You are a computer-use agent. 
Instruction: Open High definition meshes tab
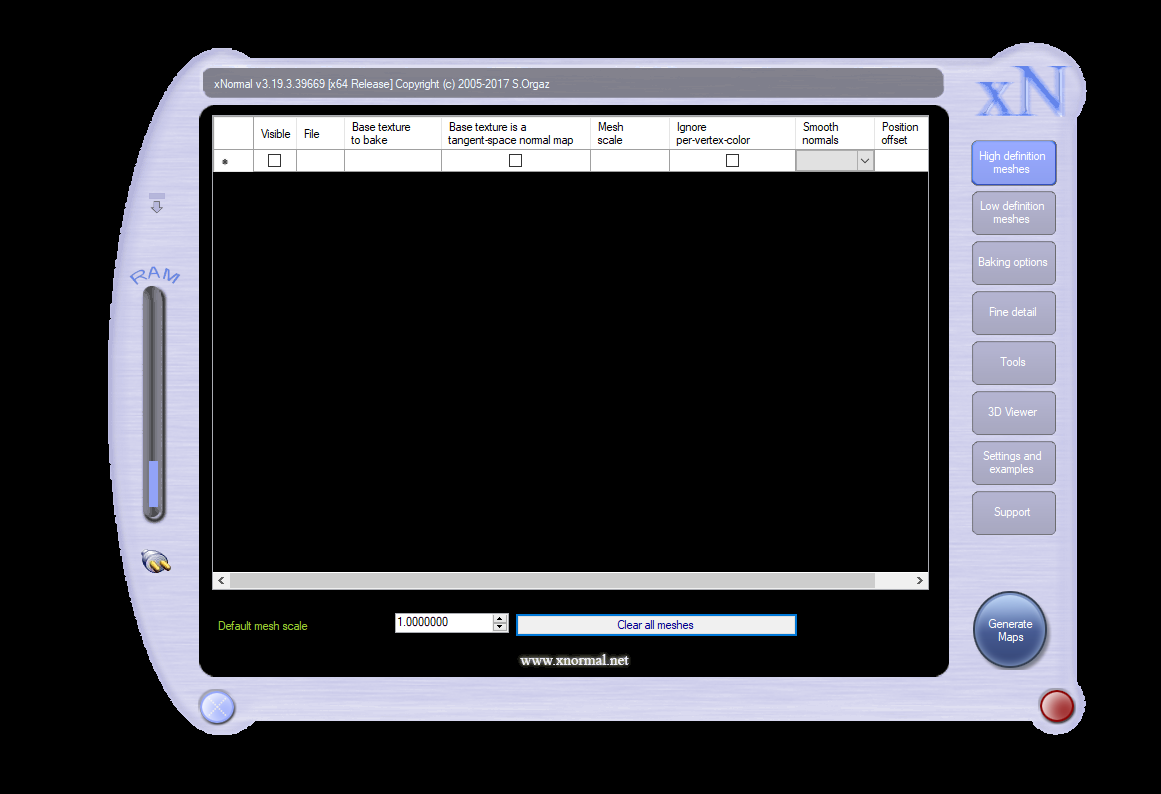[x=1013, y=162]
